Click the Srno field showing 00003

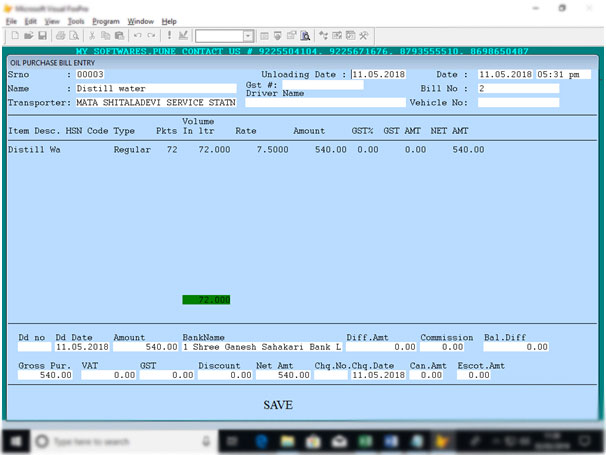90,74
